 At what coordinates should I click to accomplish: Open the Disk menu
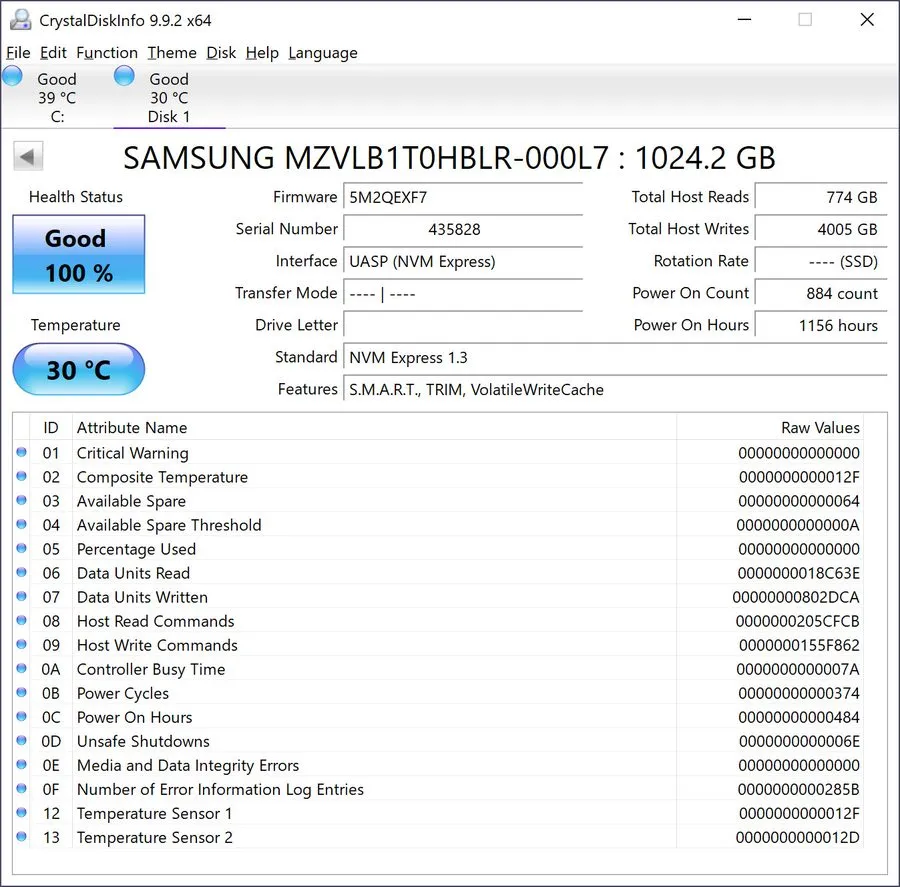click(x=221, y=53)
